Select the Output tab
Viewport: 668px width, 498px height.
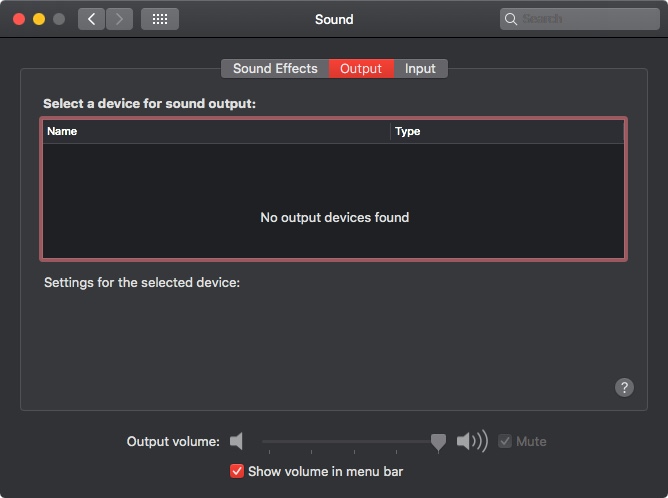tap(361, 69)
